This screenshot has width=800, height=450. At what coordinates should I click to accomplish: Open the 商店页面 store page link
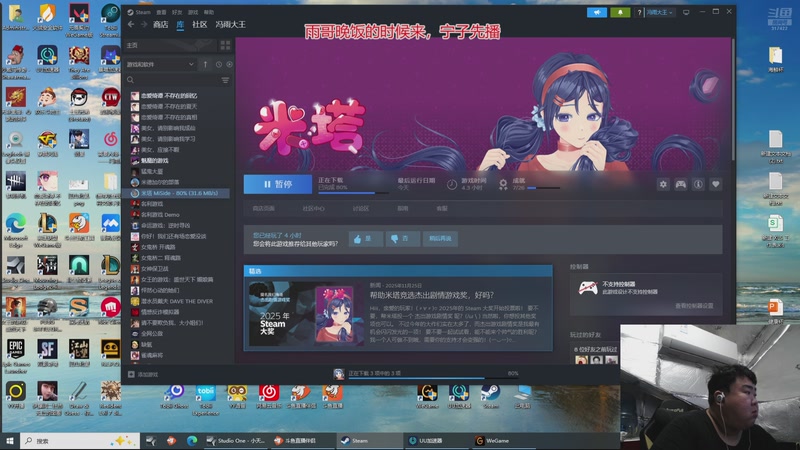[263, 209]
